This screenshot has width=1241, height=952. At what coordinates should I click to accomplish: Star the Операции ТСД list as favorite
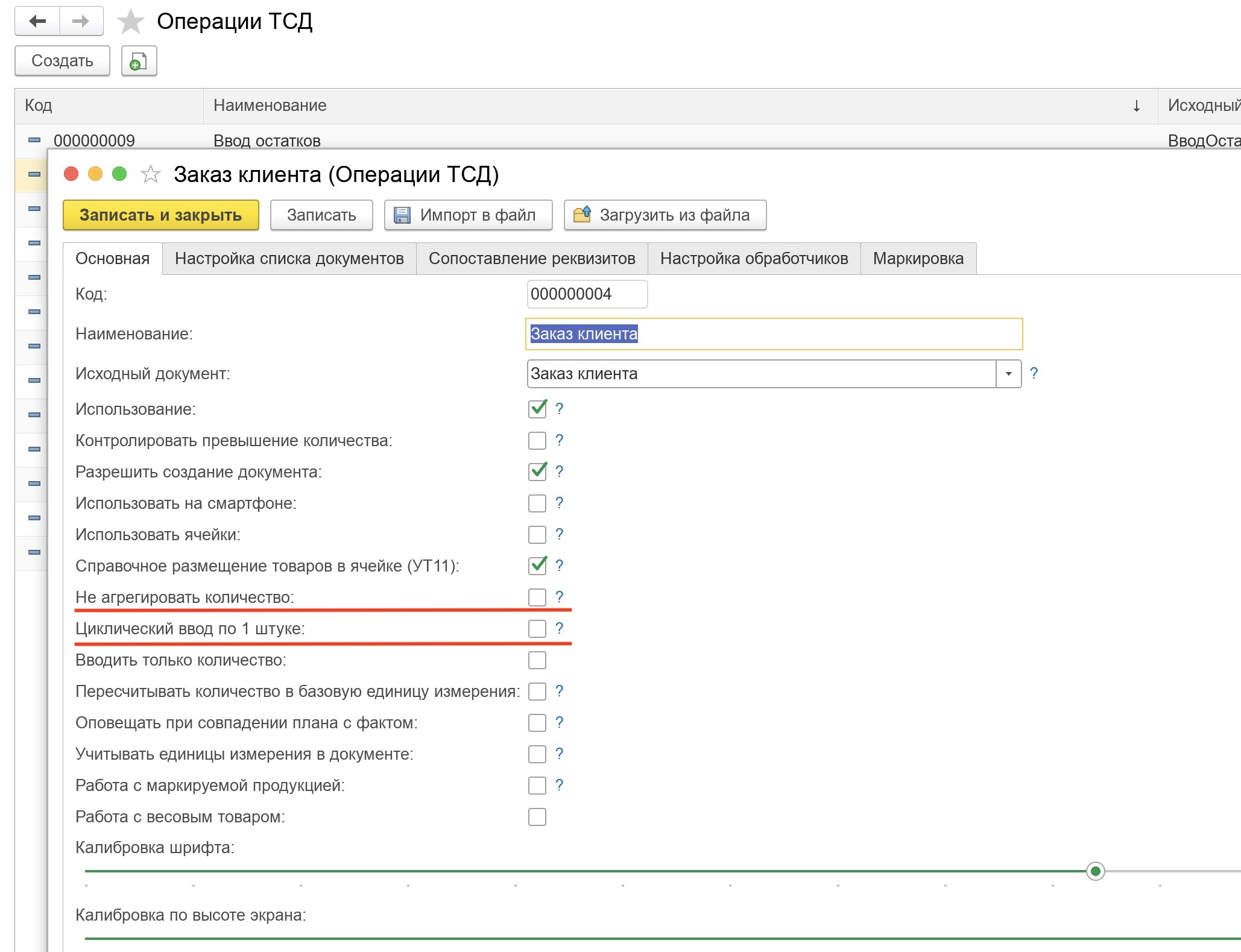[x=130, y=22]
